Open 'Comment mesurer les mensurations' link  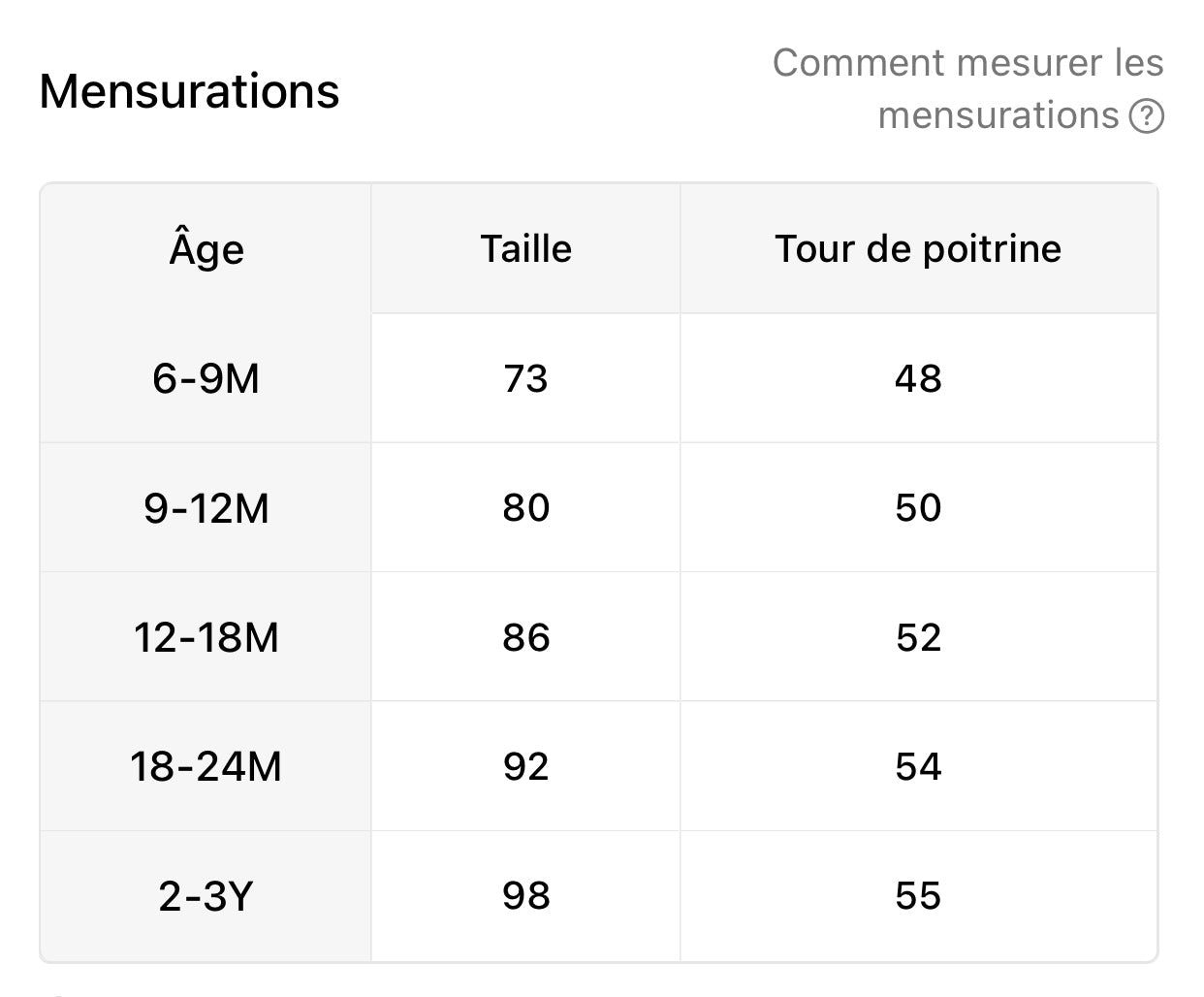click(967, 89)
